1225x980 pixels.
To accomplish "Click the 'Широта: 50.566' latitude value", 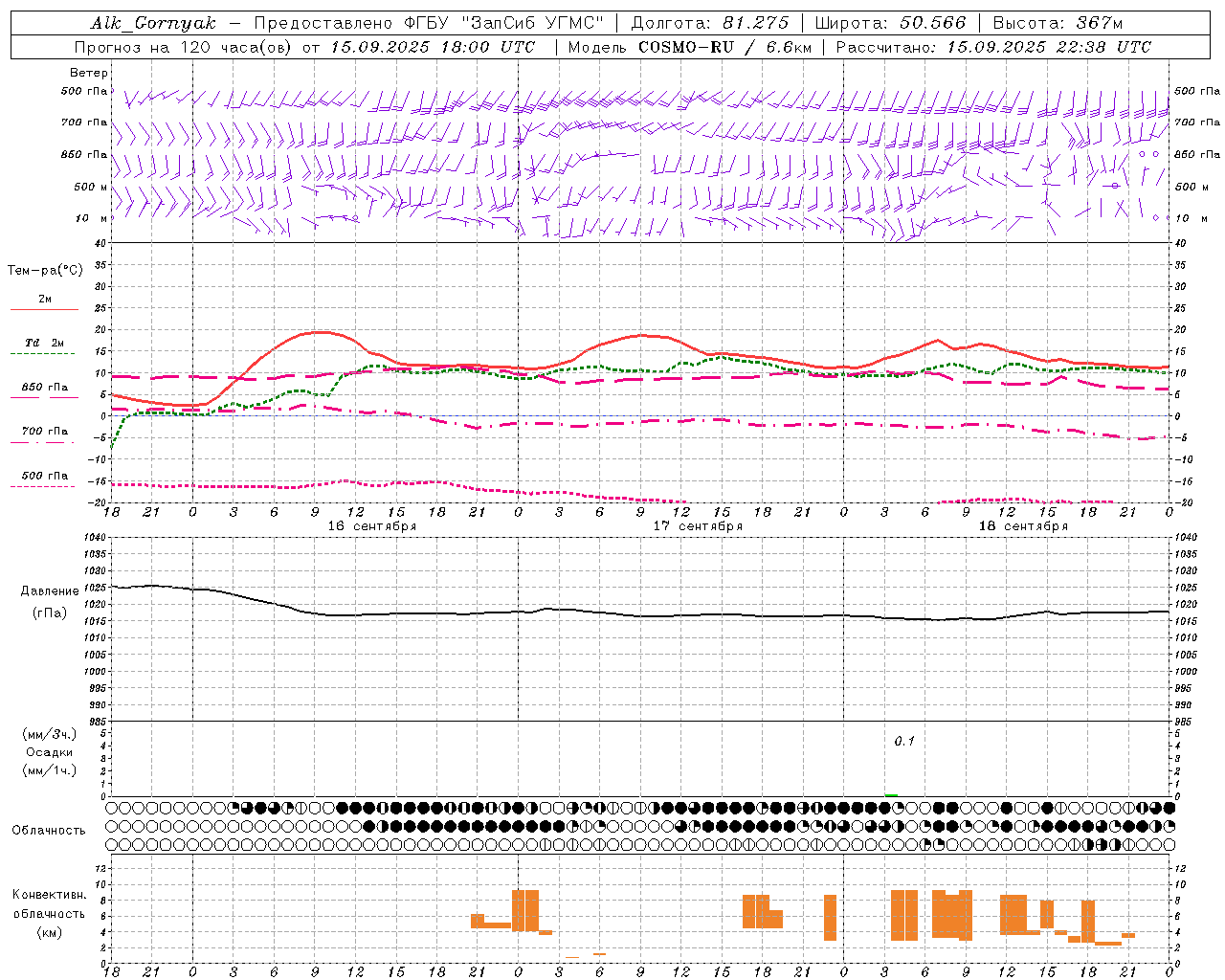I will click(891, 23).
